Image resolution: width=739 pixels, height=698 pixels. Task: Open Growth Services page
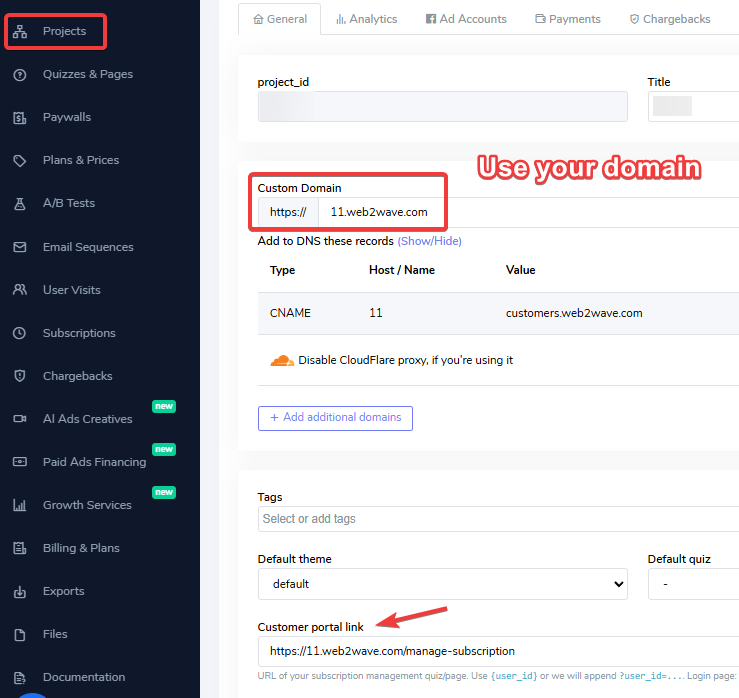(x=87, y=505)
